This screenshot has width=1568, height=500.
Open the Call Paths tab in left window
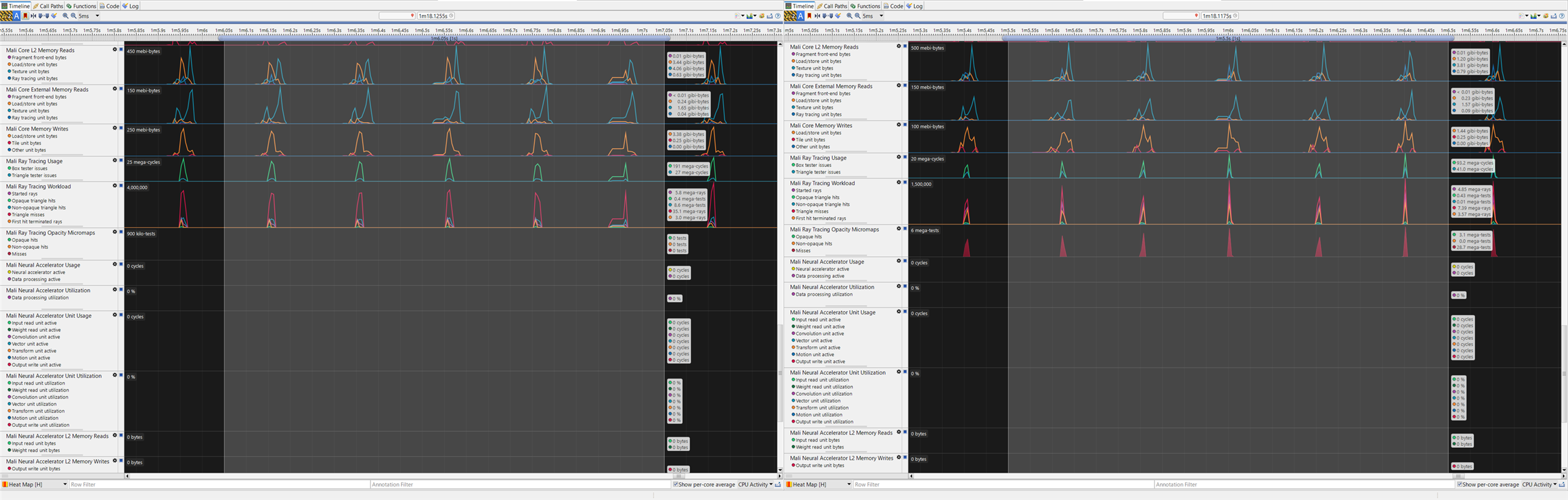(48, 6)
